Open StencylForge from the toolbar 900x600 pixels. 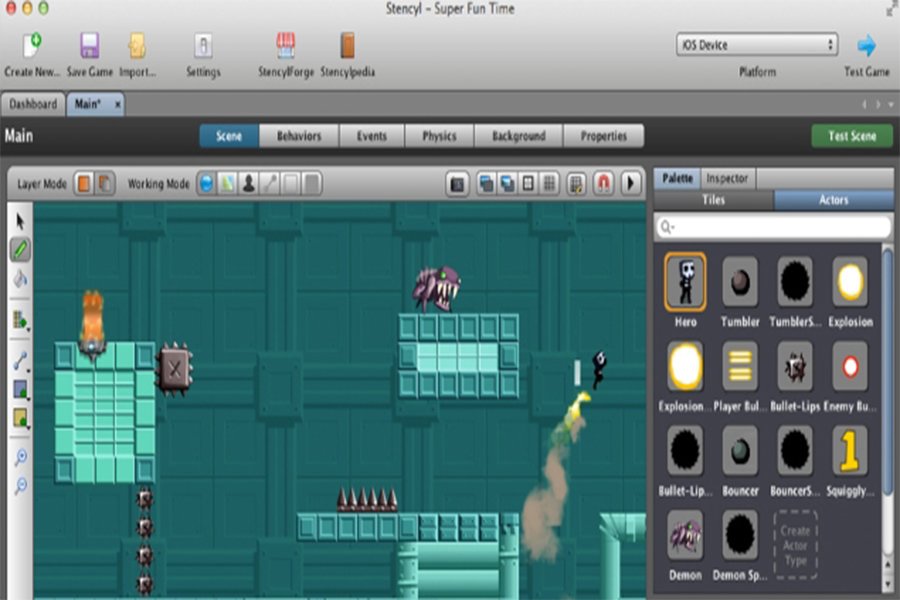tap(285, 45)
